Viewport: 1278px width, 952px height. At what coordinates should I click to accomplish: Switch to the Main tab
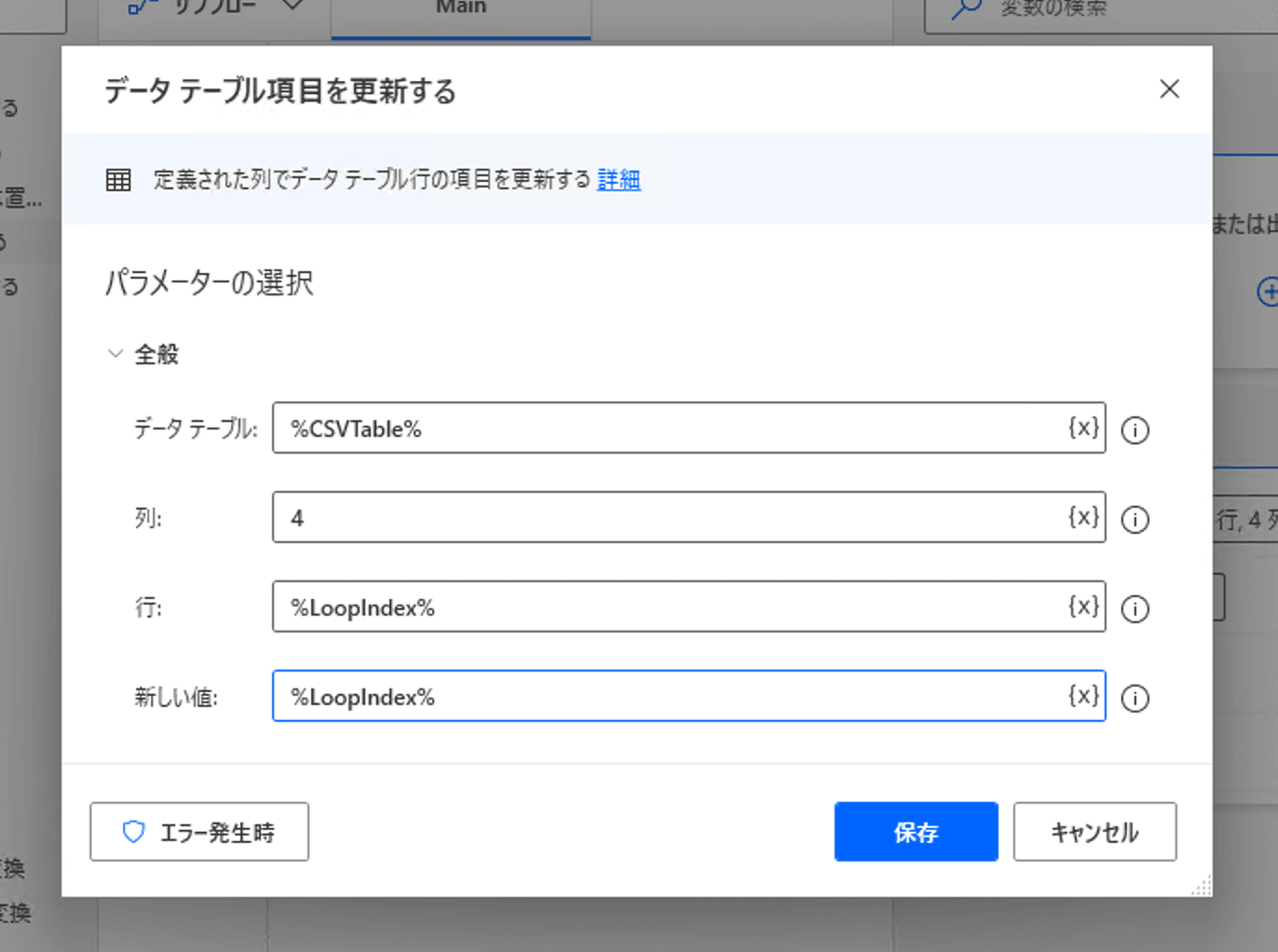point(461,9)
